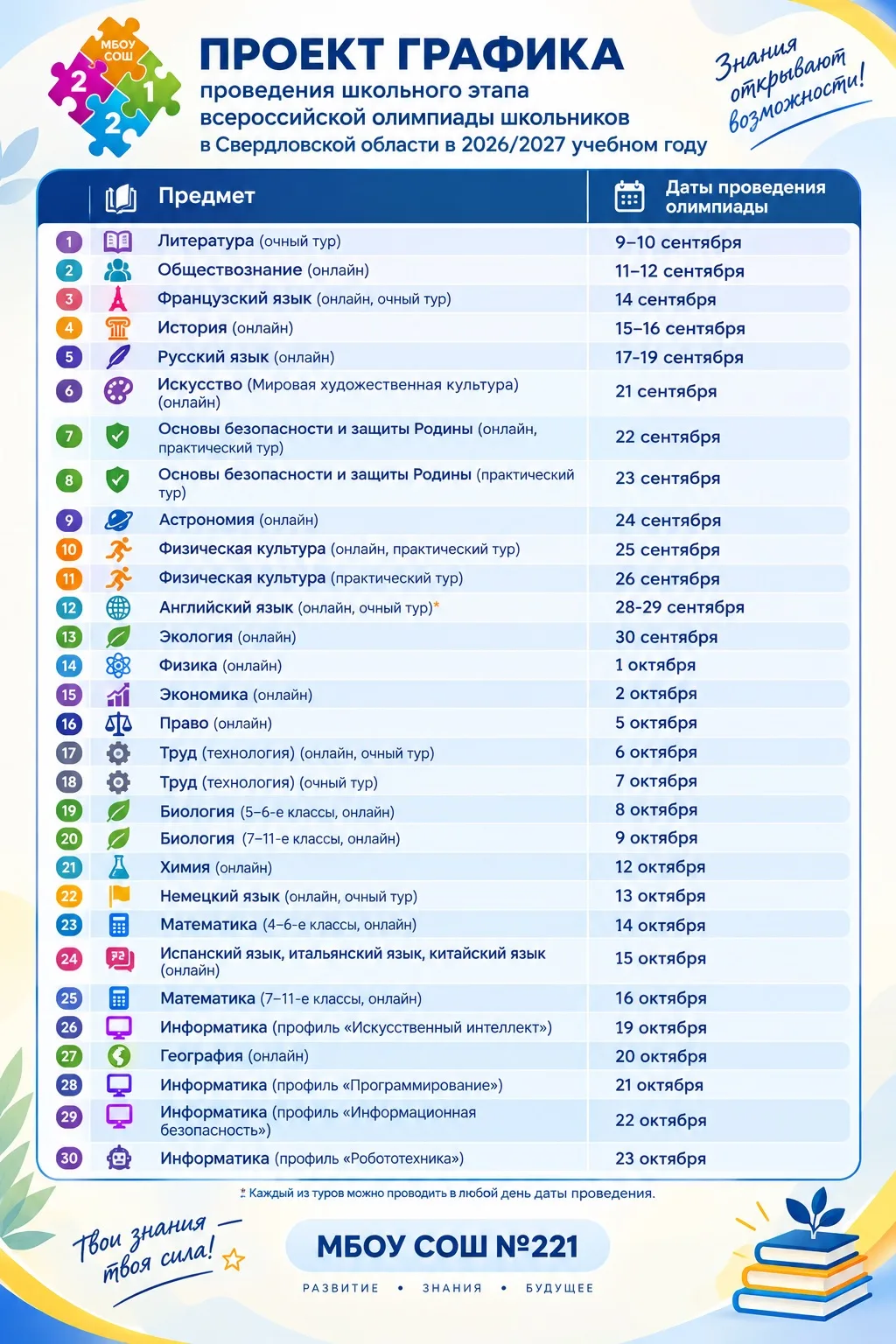Click the runner icon in row number 11
Viewport: 896px width, 1344px height.
118,578
